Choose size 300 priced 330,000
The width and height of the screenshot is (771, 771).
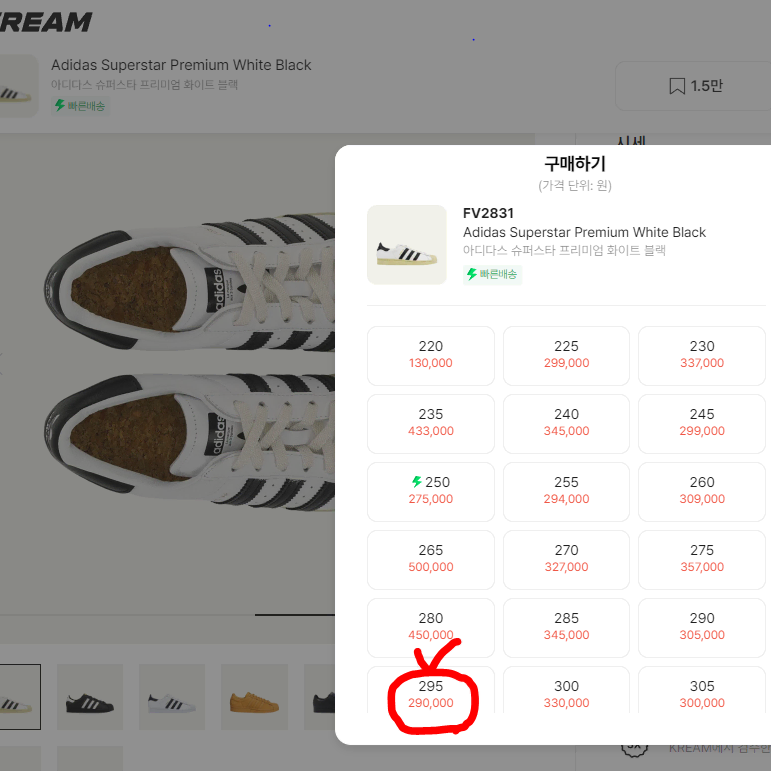(x=566, y=691)
